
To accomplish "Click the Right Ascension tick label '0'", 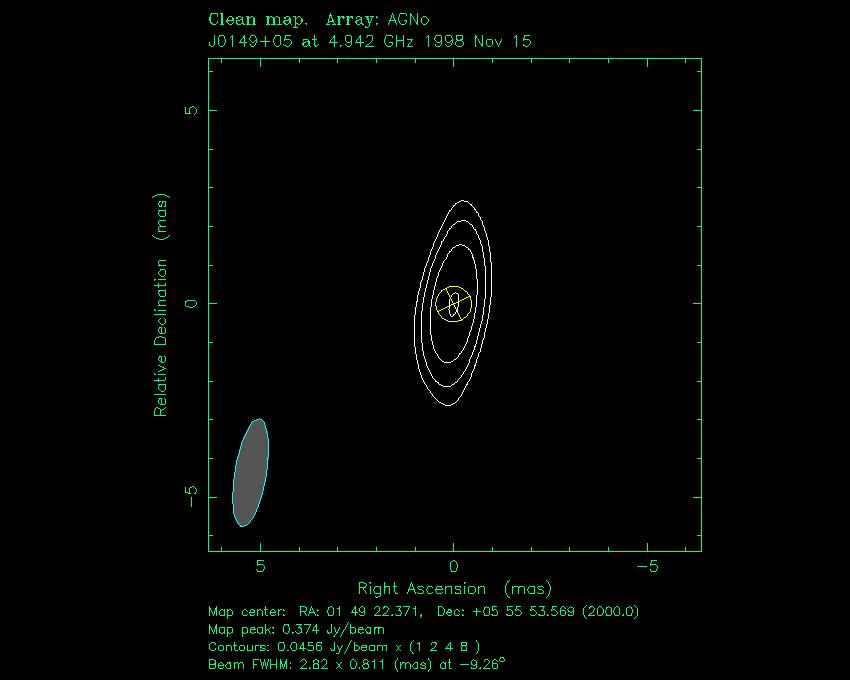I will 454,567.
